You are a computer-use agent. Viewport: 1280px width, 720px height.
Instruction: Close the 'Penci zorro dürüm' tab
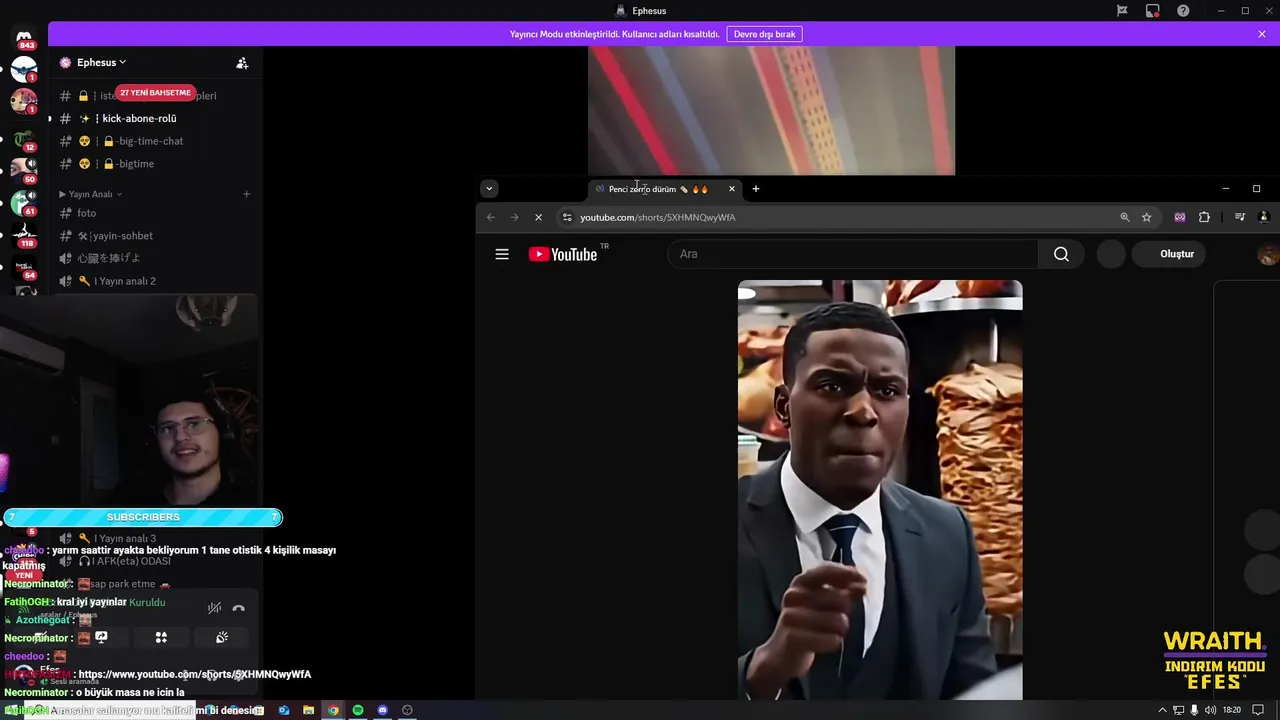pos(731,189)
